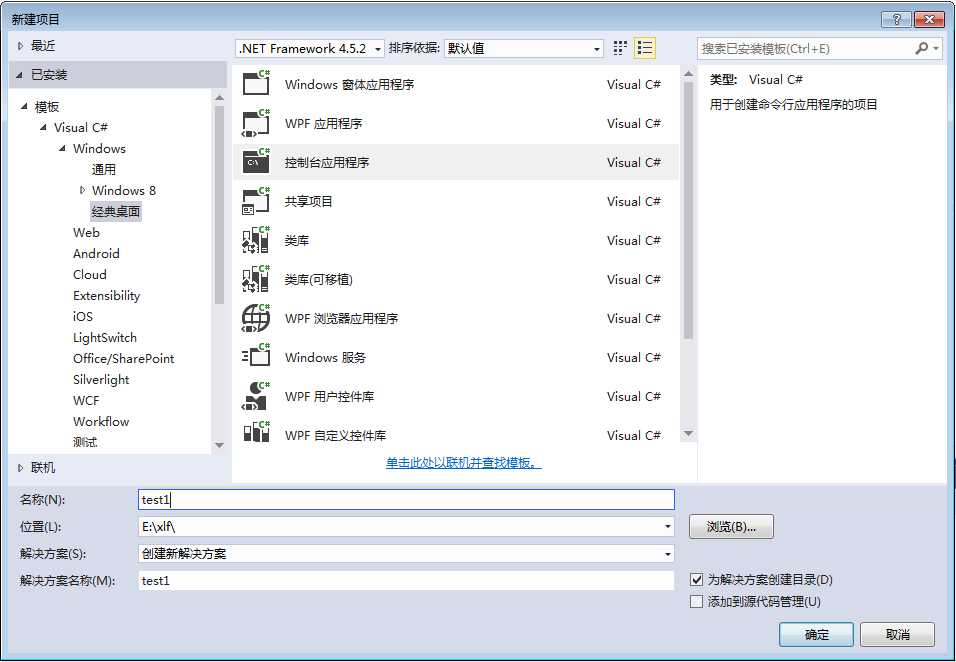The height and width of the screenshot is (662, 956).
Task: Switch to small icons grid view
Action: click(x=620, y=48)
